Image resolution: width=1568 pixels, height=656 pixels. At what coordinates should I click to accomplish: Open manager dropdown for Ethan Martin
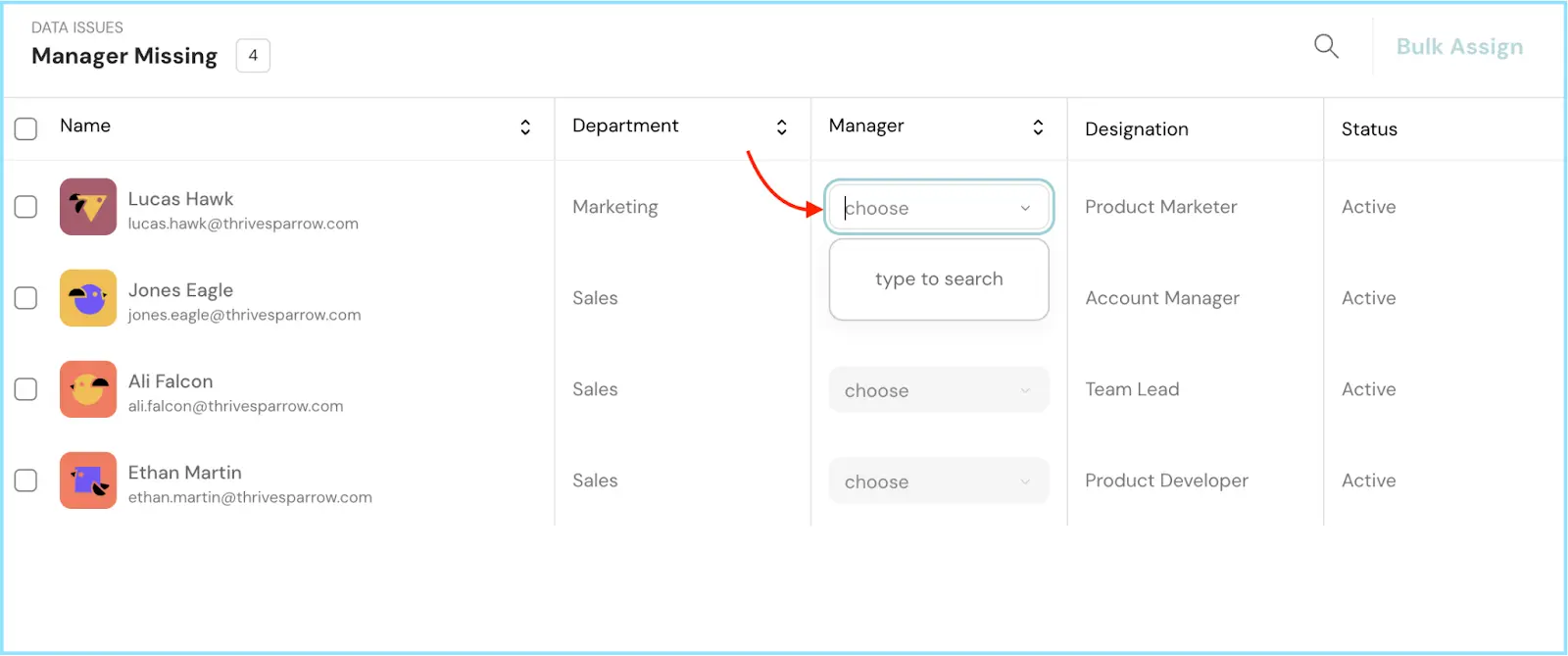pyautogui.click(x=938, y=481)
